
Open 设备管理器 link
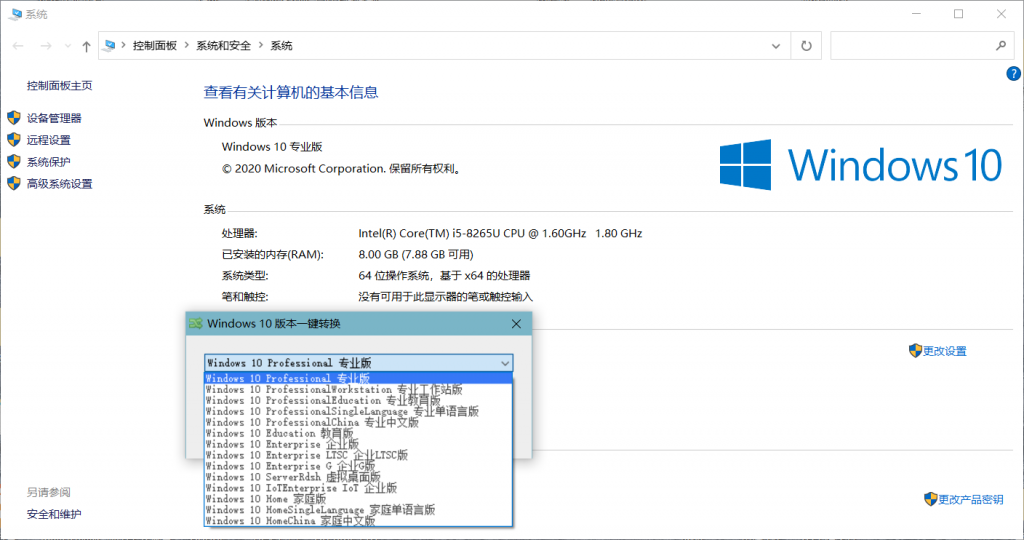point(54,118)
